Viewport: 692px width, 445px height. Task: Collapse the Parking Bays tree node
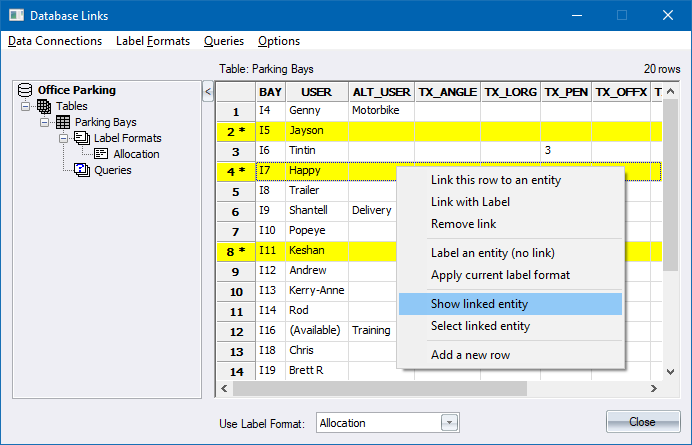click(45, 122)
